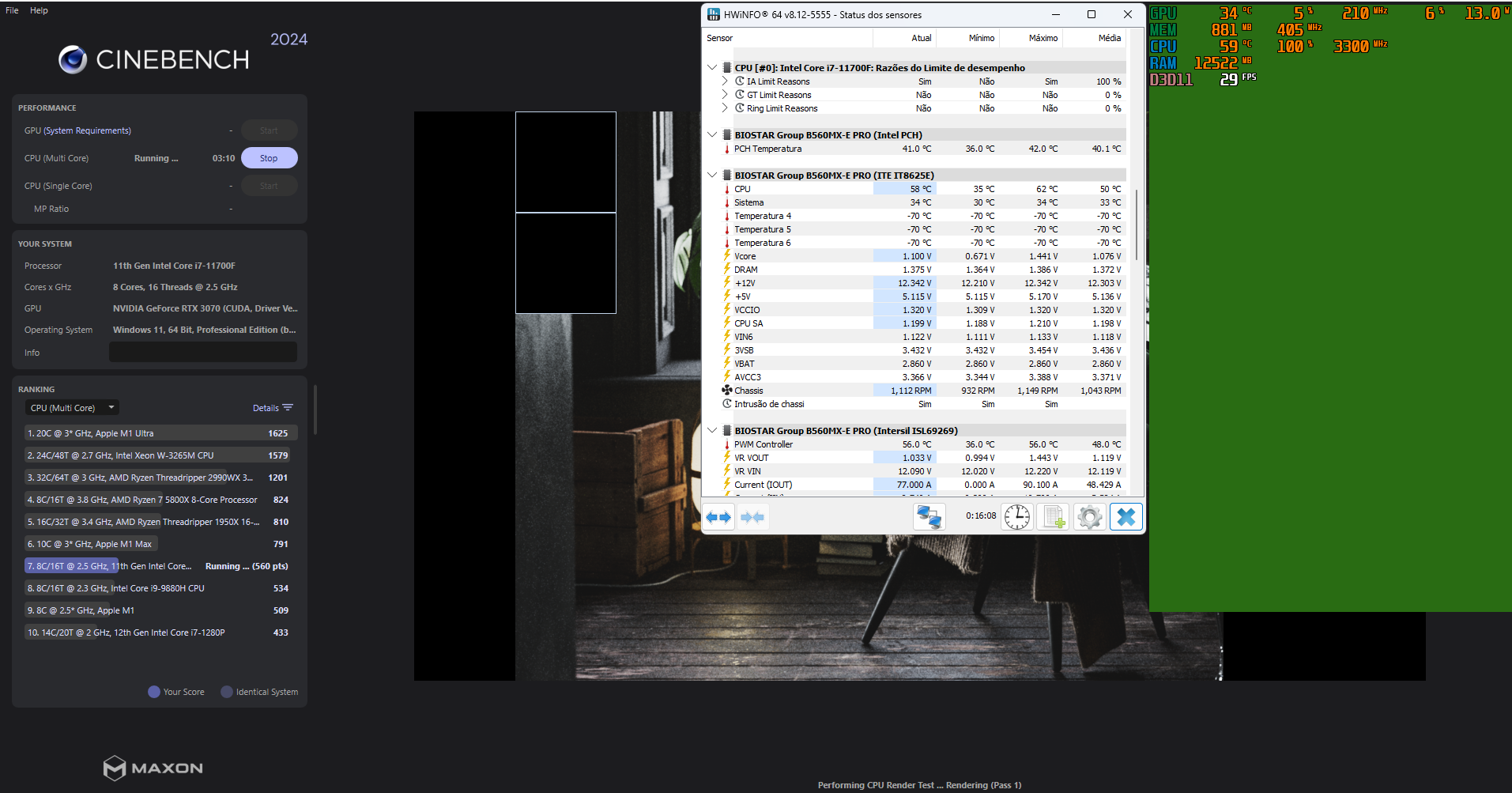Select the Current (IOUT) sensor row
This screenshot has height=793, width=1512.
pyautogui.click(x=922, y=485)
